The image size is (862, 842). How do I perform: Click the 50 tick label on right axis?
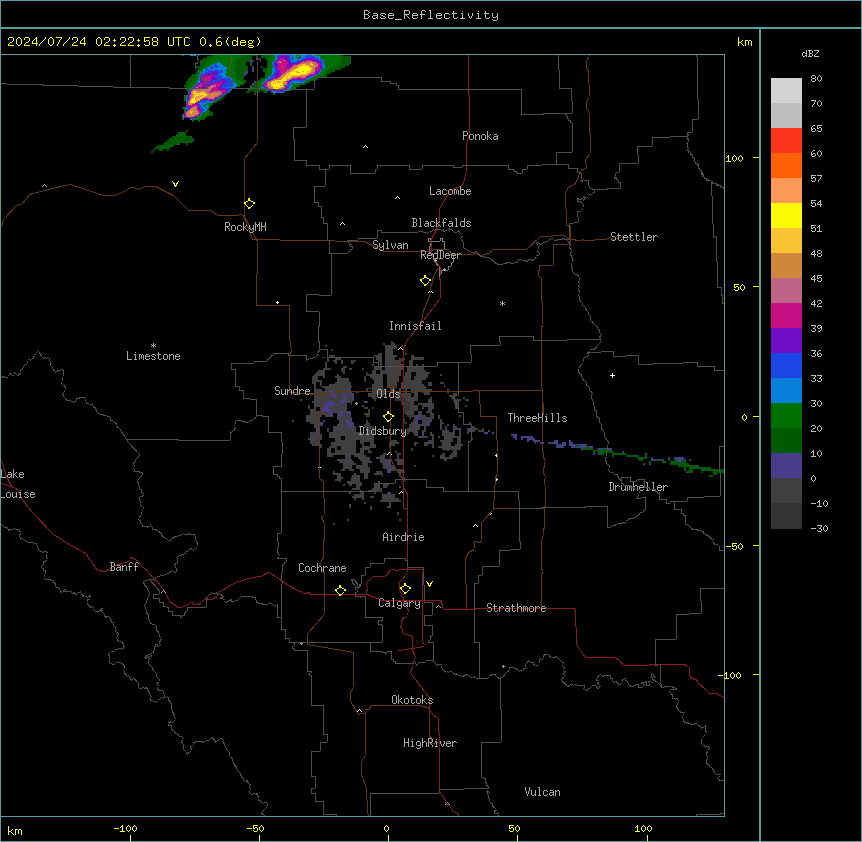click(739, 287)
